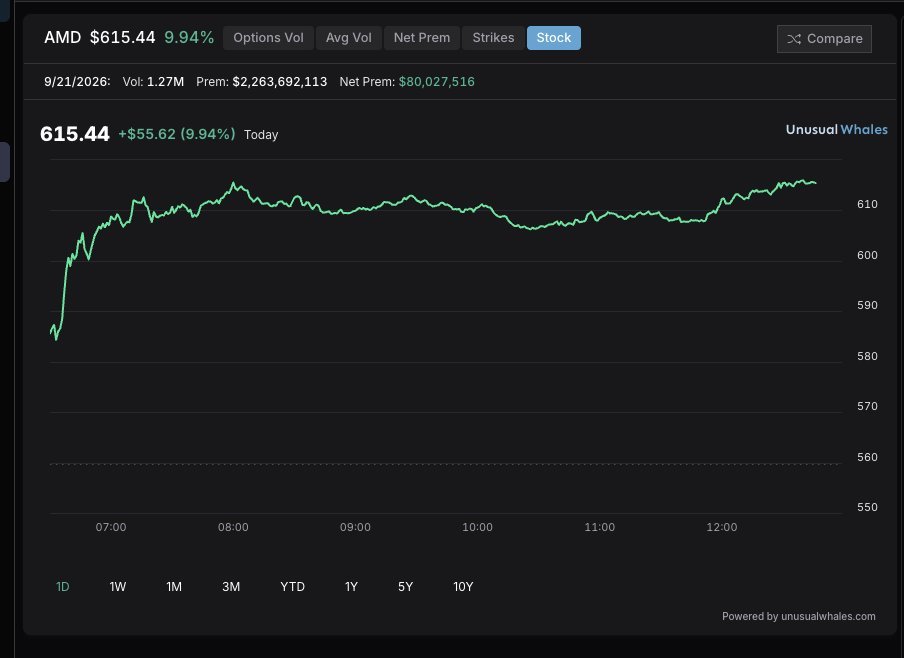Screen dimensions: 904x658
Task: Click the Unusual Whales chart logo
Action: point(837,130)
